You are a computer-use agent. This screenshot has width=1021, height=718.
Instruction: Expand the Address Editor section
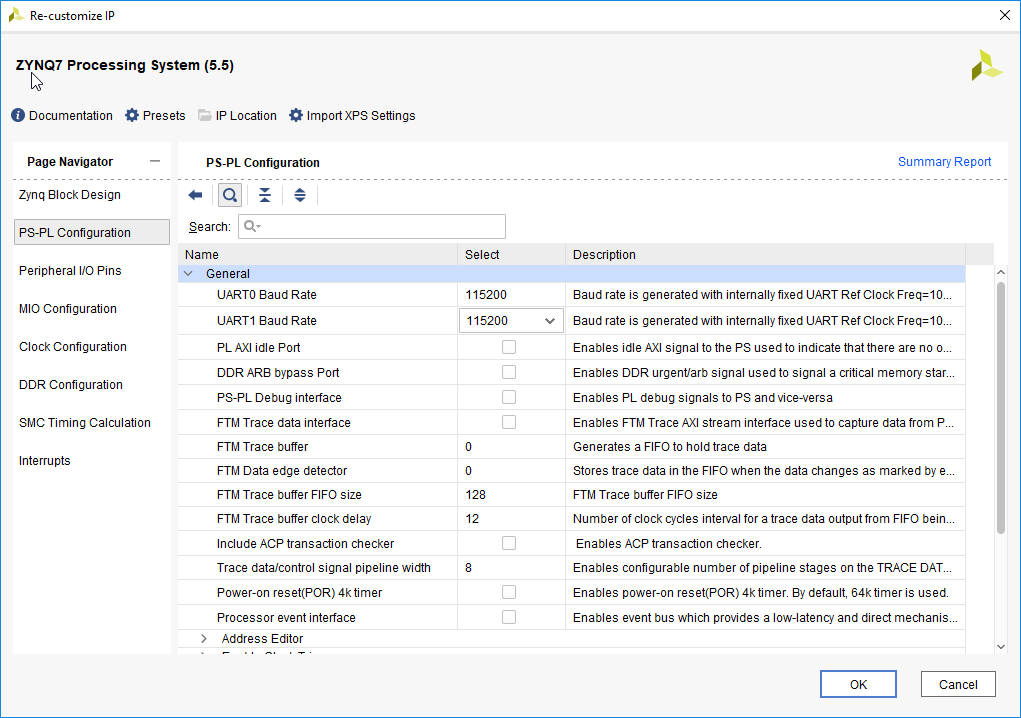[204, 639]
